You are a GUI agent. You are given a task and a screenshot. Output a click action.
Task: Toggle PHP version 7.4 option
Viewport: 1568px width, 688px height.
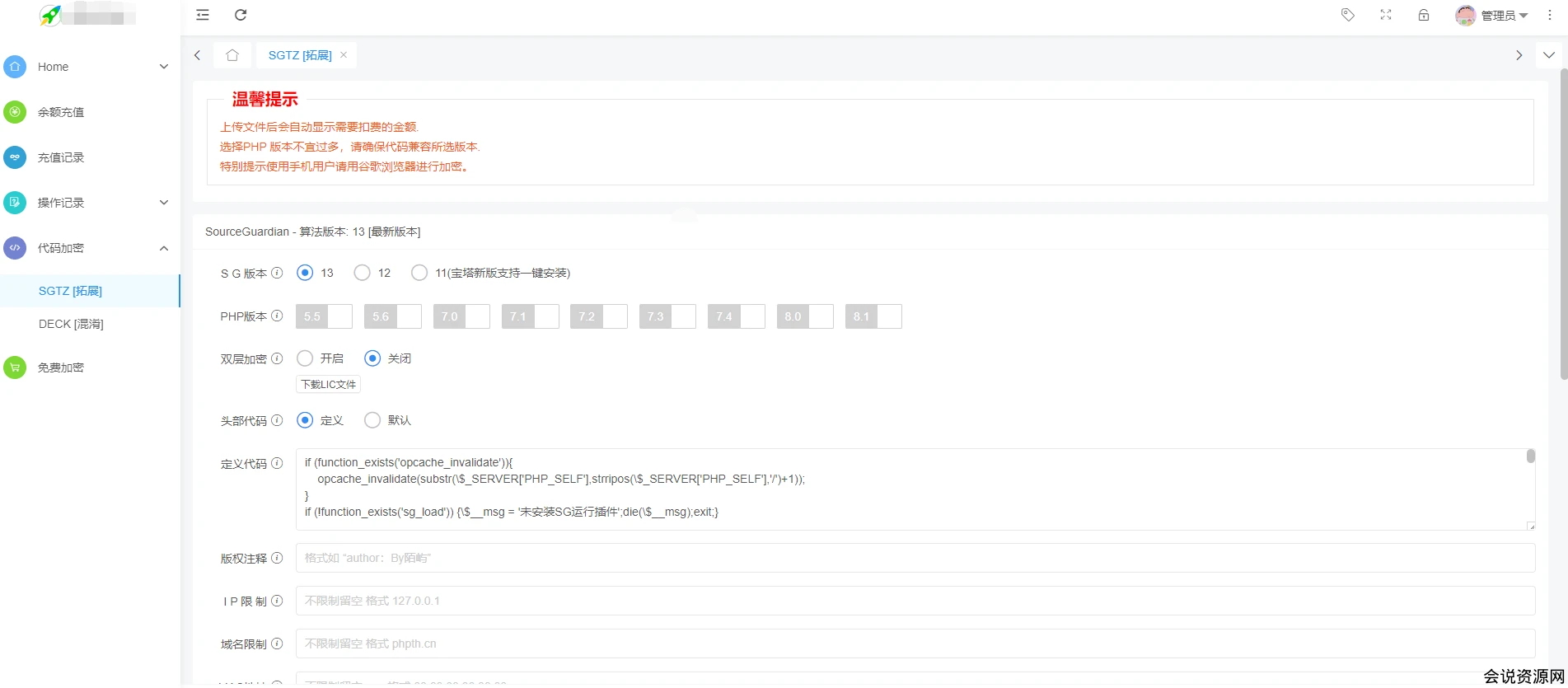[736, 316]
